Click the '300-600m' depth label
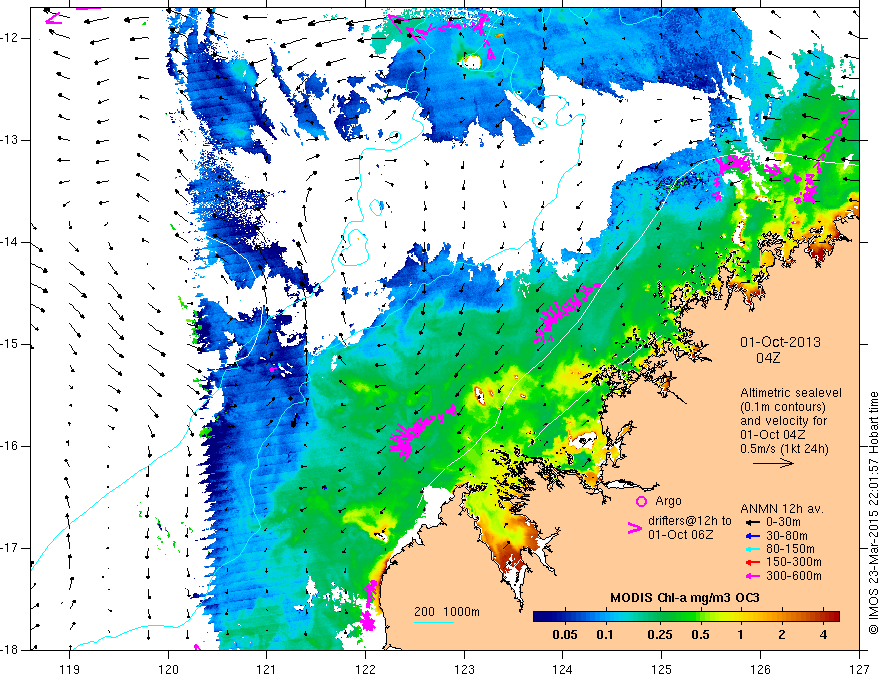Image resolution: width=880 pixels, height=680 pixels. tap(794, 576)
